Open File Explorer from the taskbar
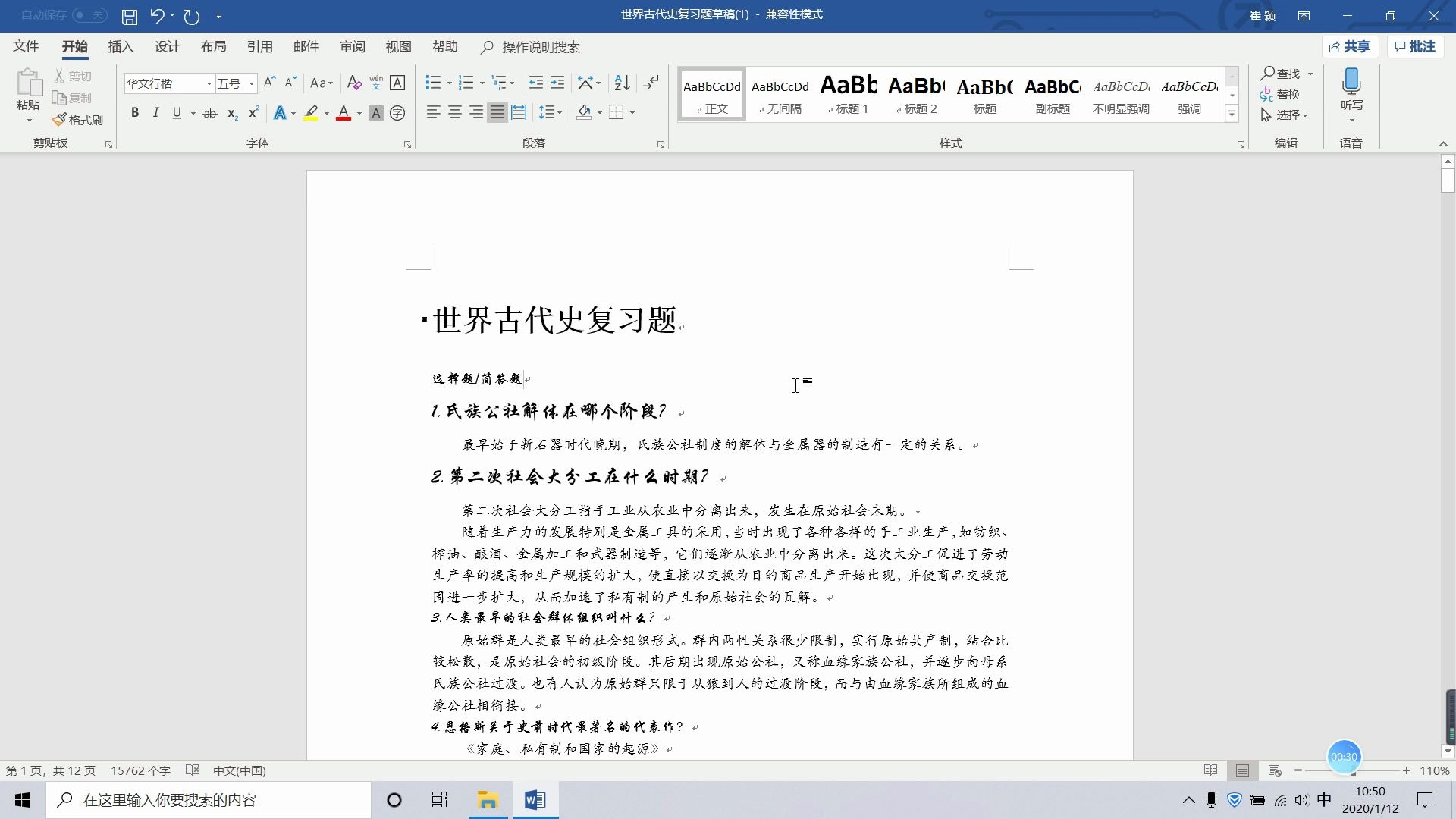 [x=487, y=800]
